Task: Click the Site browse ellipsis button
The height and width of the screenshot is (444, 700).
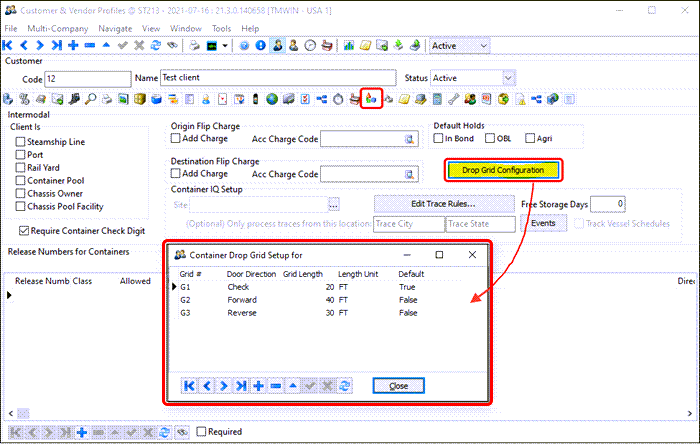Action: tap(334, 204)
